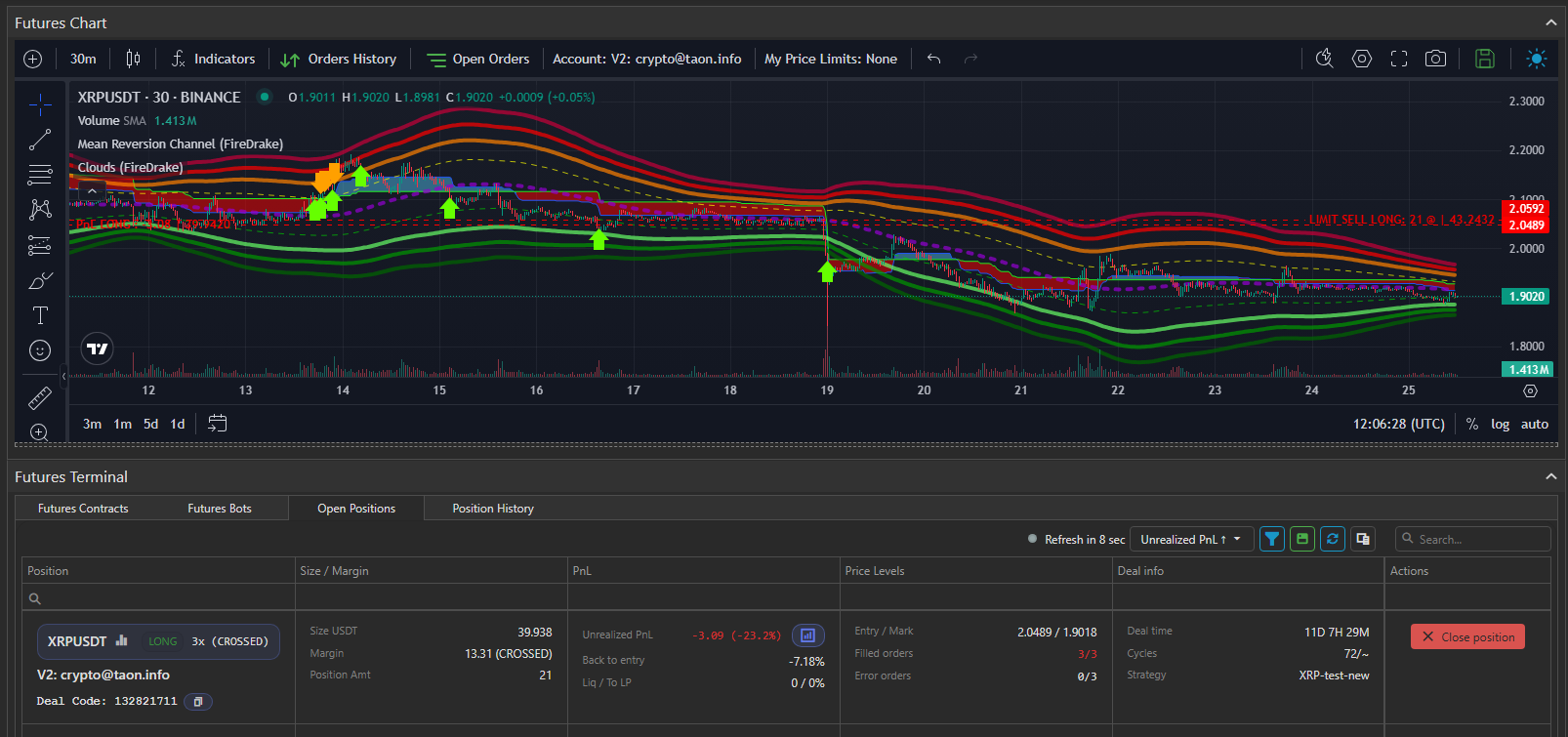
Task: Click the Close position button
Action: click(1467, 636)
